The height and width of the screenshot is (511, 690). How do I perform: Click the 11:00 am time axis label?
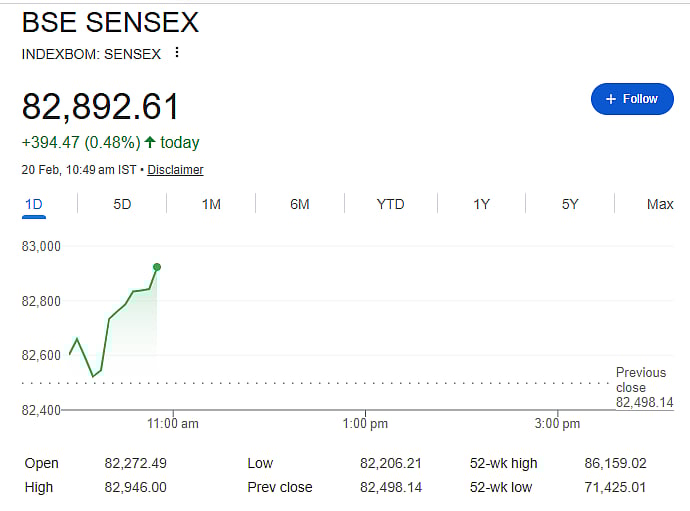click(x=173, y=424)
